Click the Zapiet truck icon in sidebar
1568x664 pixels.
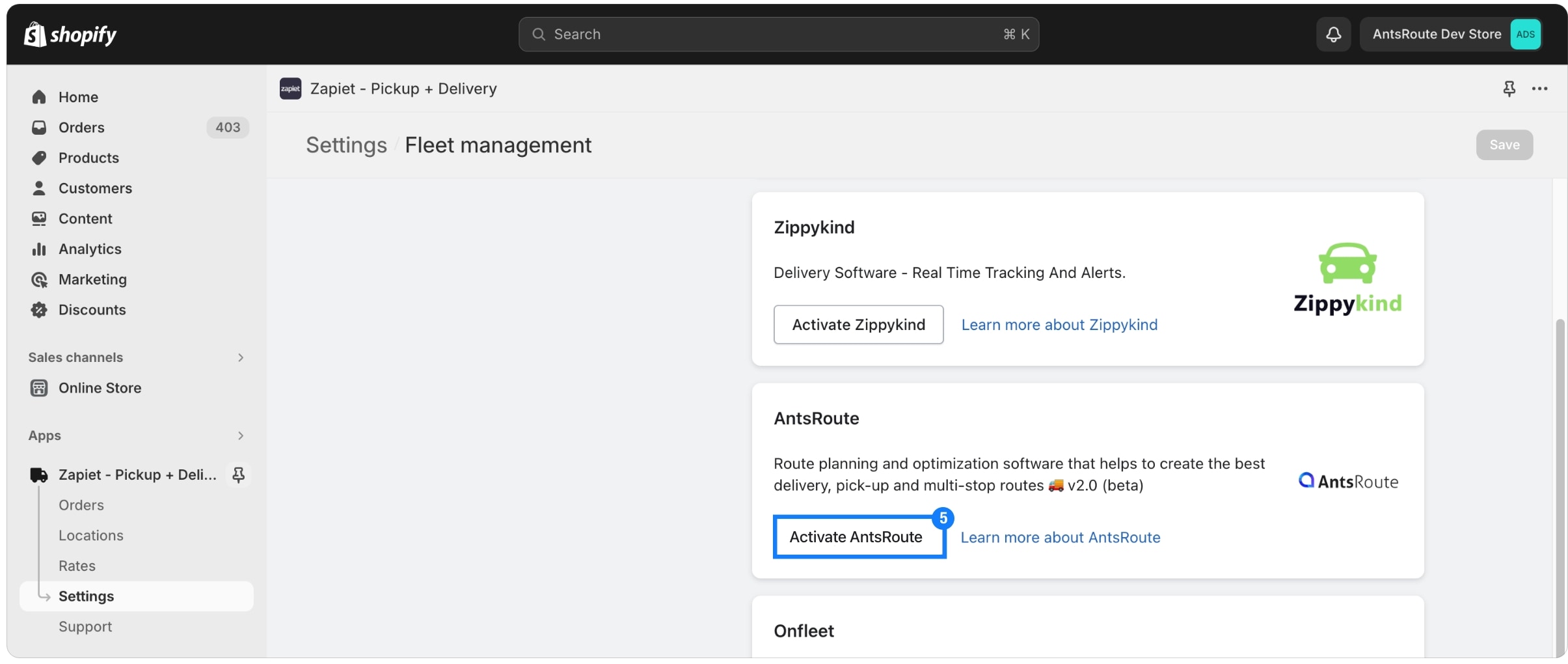click(x=39, y=475)
